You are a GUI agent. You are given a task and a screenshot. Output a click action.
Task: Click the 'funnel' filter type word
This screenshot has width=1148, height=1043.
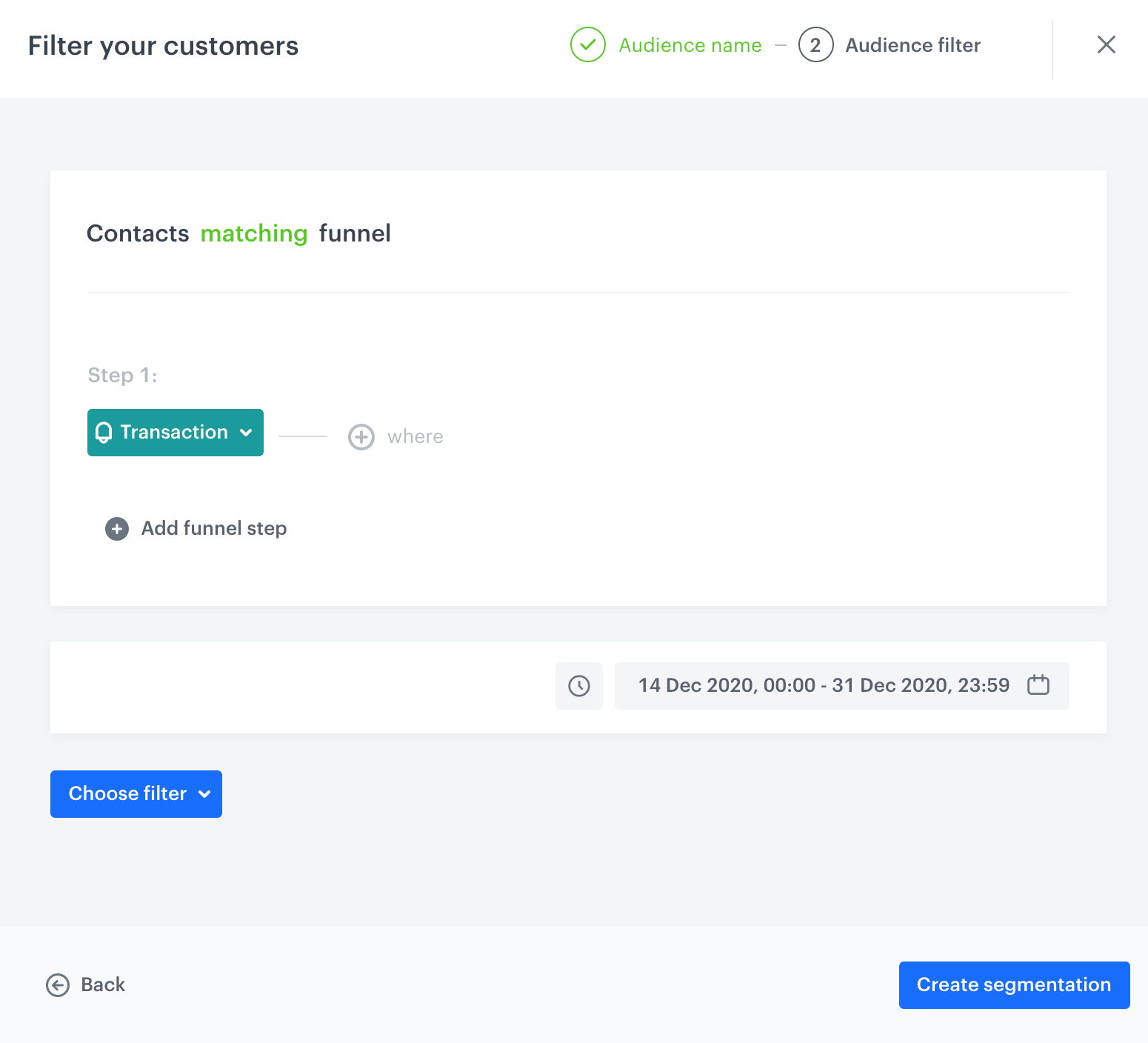click(355, 234)
